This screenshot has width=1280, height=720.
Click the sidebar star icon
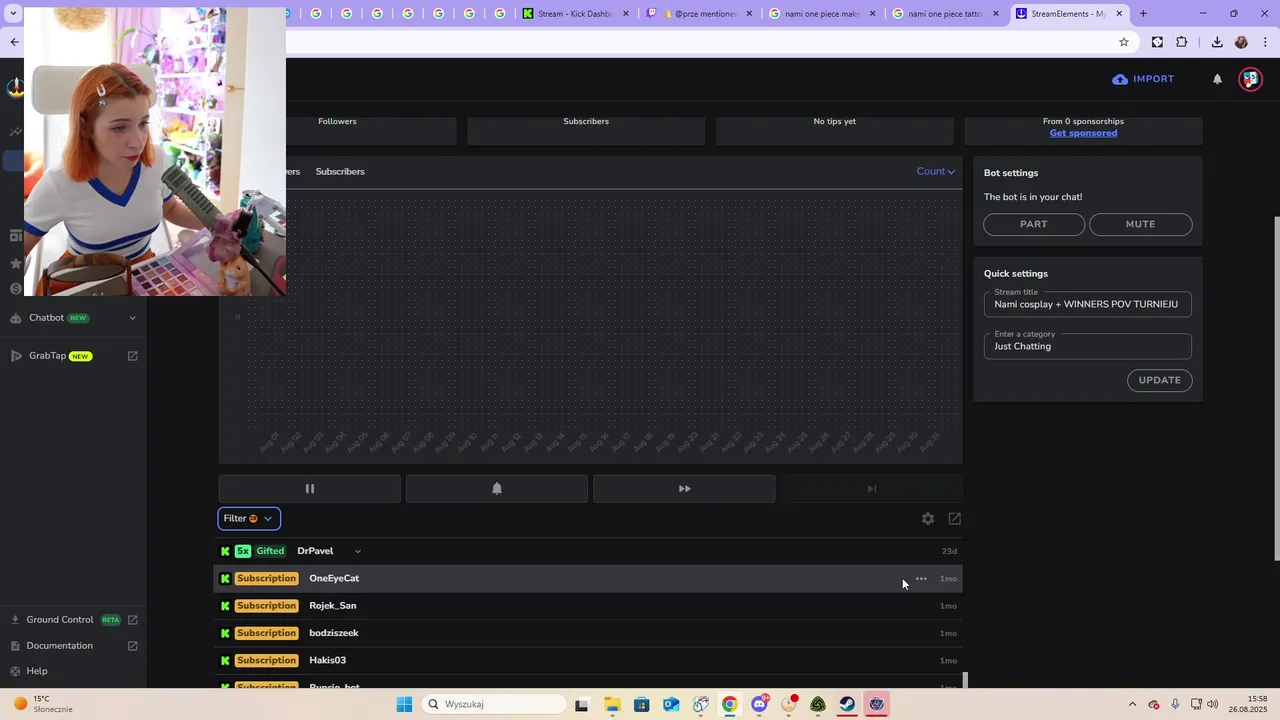pos(15,263)
